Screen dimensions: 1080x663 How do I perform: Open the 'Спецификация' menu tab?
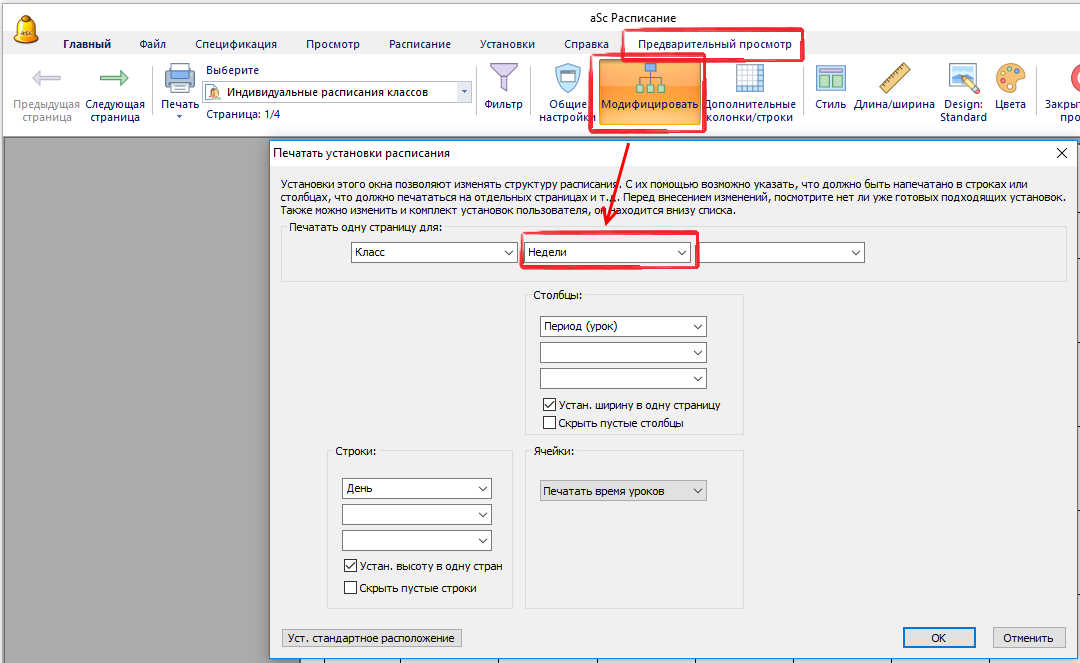(x=236, y=44)
